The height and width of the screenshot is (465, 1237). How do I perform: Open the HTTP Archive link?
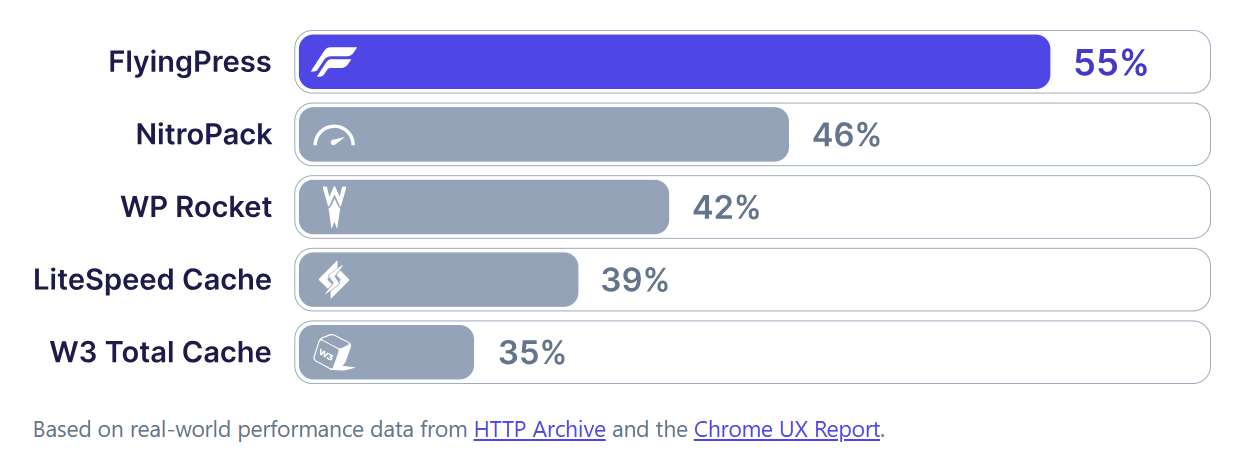(540, 430)
